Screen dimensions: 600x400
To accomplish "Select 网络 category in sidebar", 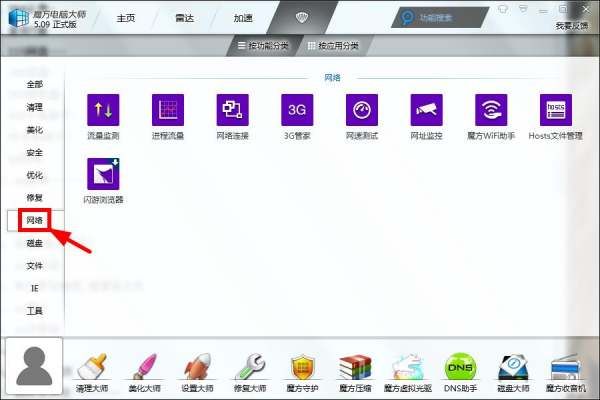I will (34, 220).
